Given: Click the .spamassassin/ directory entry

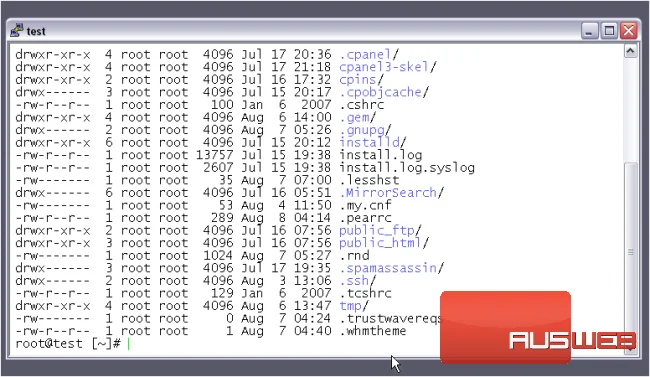Looking at the screenshot, I should click(391, 268).
